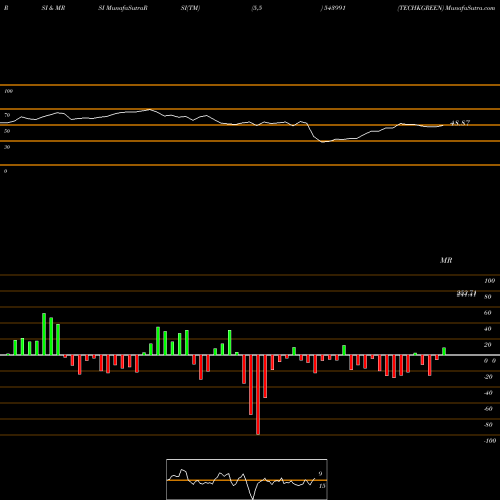Click the RSI axis label 70
Image resolution: width=500 pixels, height=500 pixels.
[7, 115]
